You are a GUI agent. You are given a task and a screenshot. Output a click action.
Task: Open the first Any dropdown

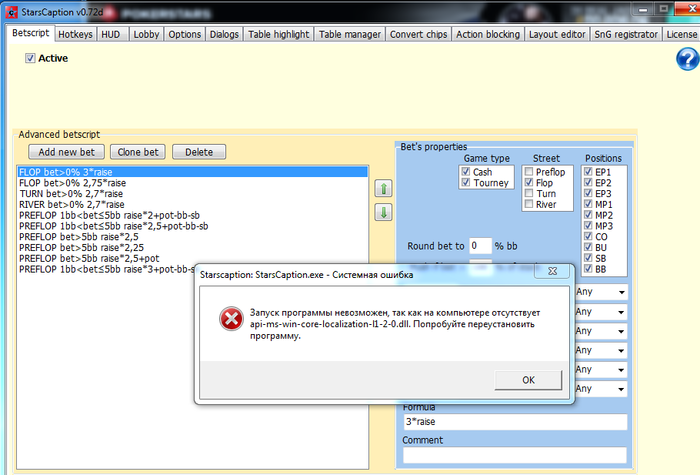pos(601,292)
